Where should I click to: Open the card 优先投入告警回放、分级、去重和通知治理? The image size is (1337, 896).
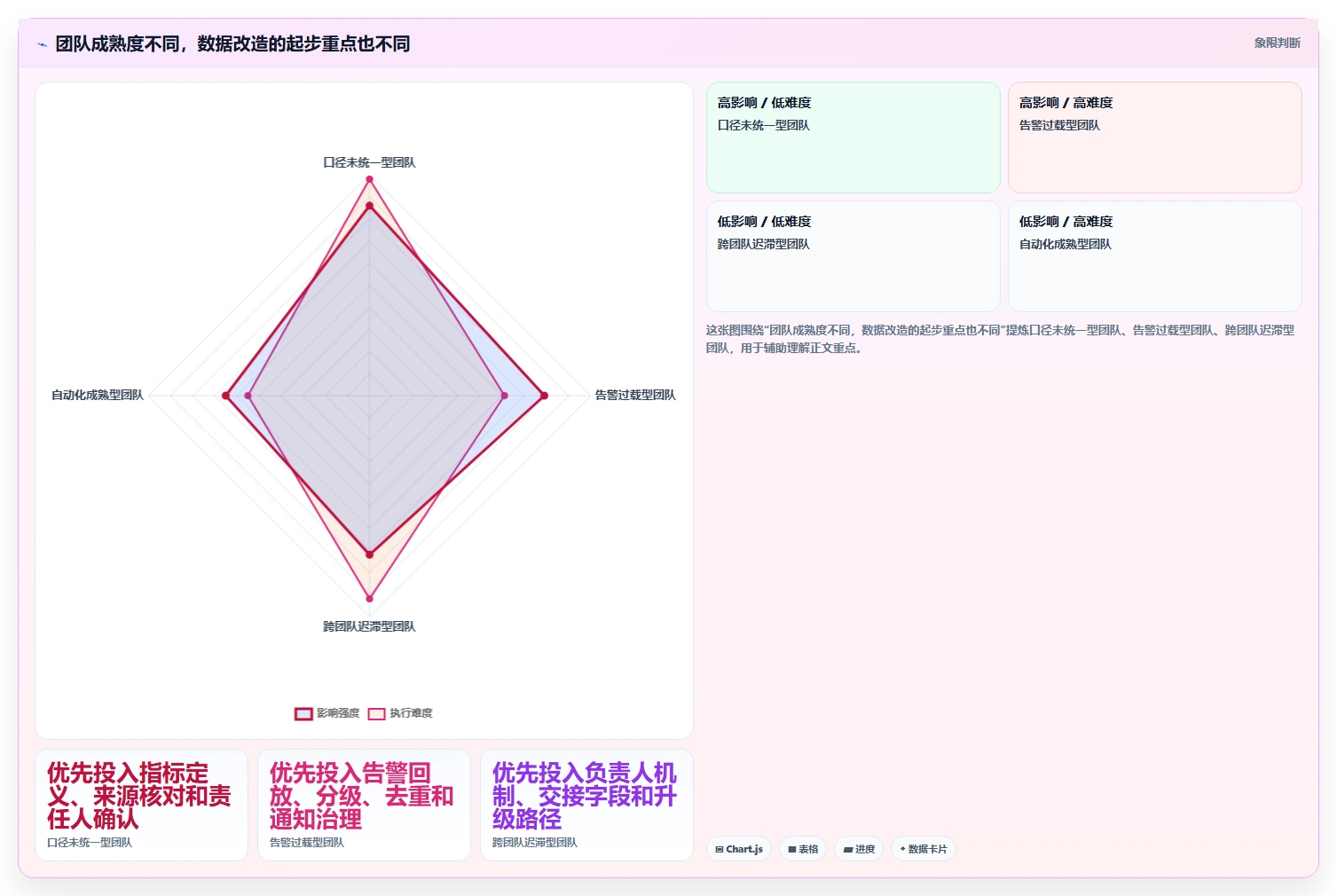[364, 805]
